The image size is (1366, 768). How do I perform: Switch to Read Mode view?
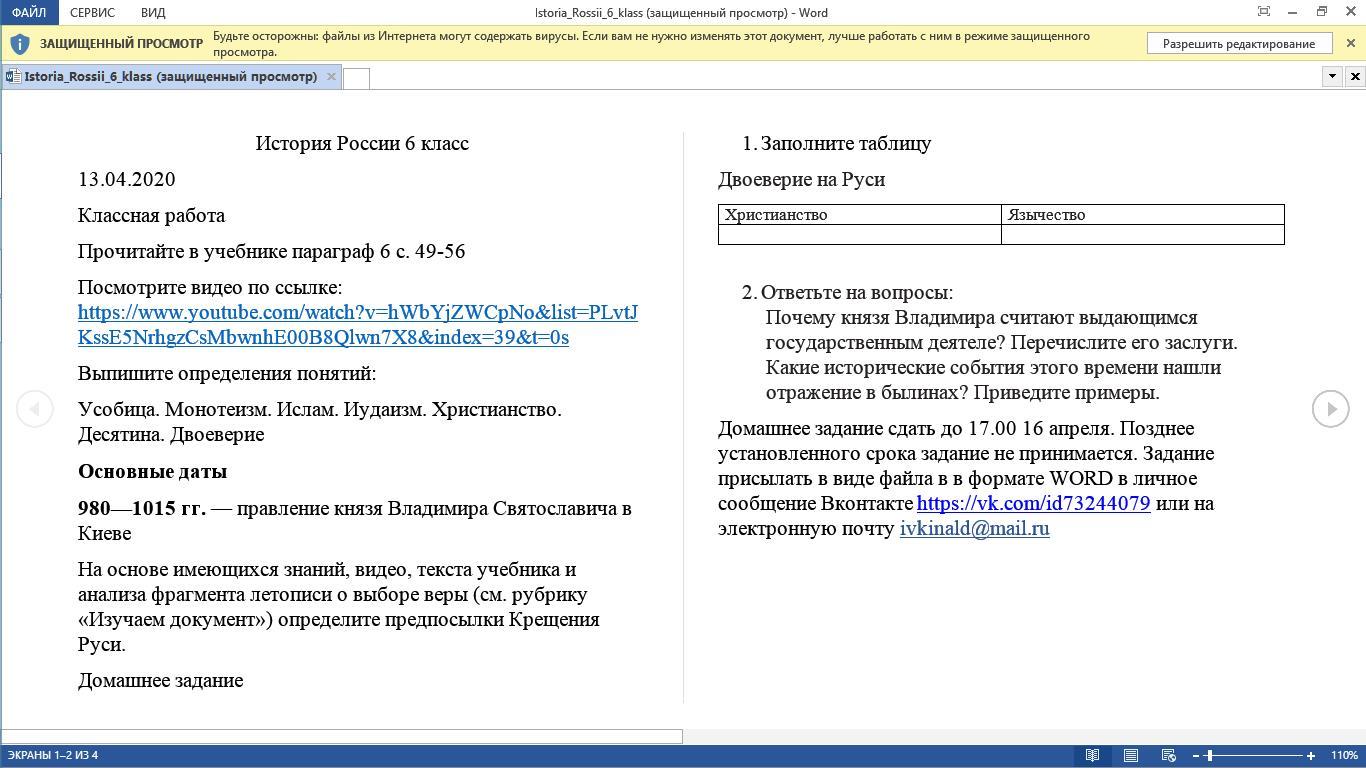click(1093, 755)
